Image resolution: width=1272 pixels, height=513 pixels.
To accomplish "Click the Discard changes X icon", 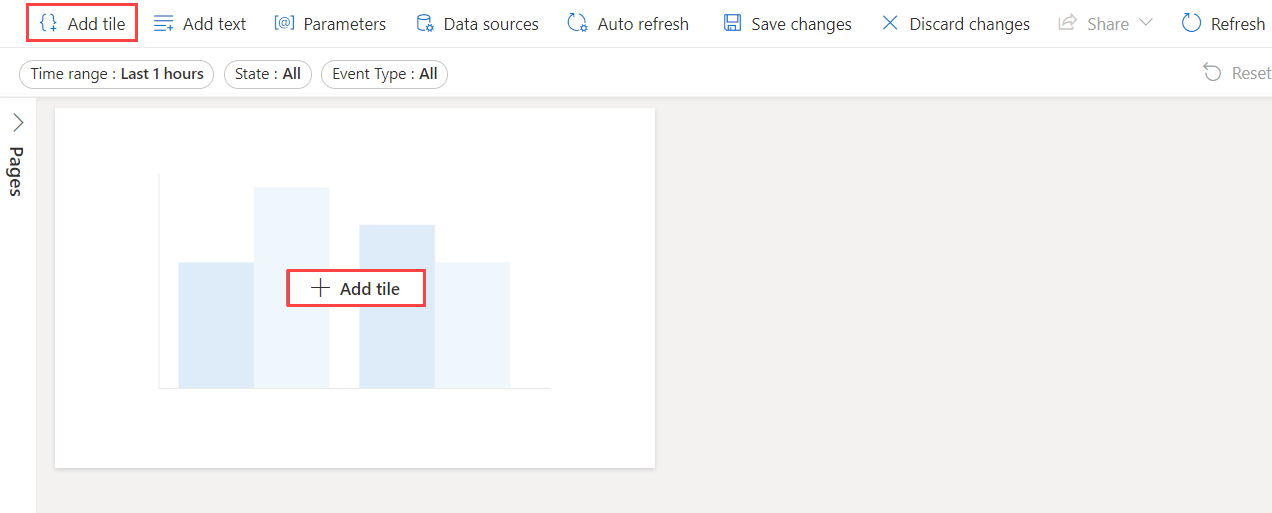I will click(x=890, y=23).
